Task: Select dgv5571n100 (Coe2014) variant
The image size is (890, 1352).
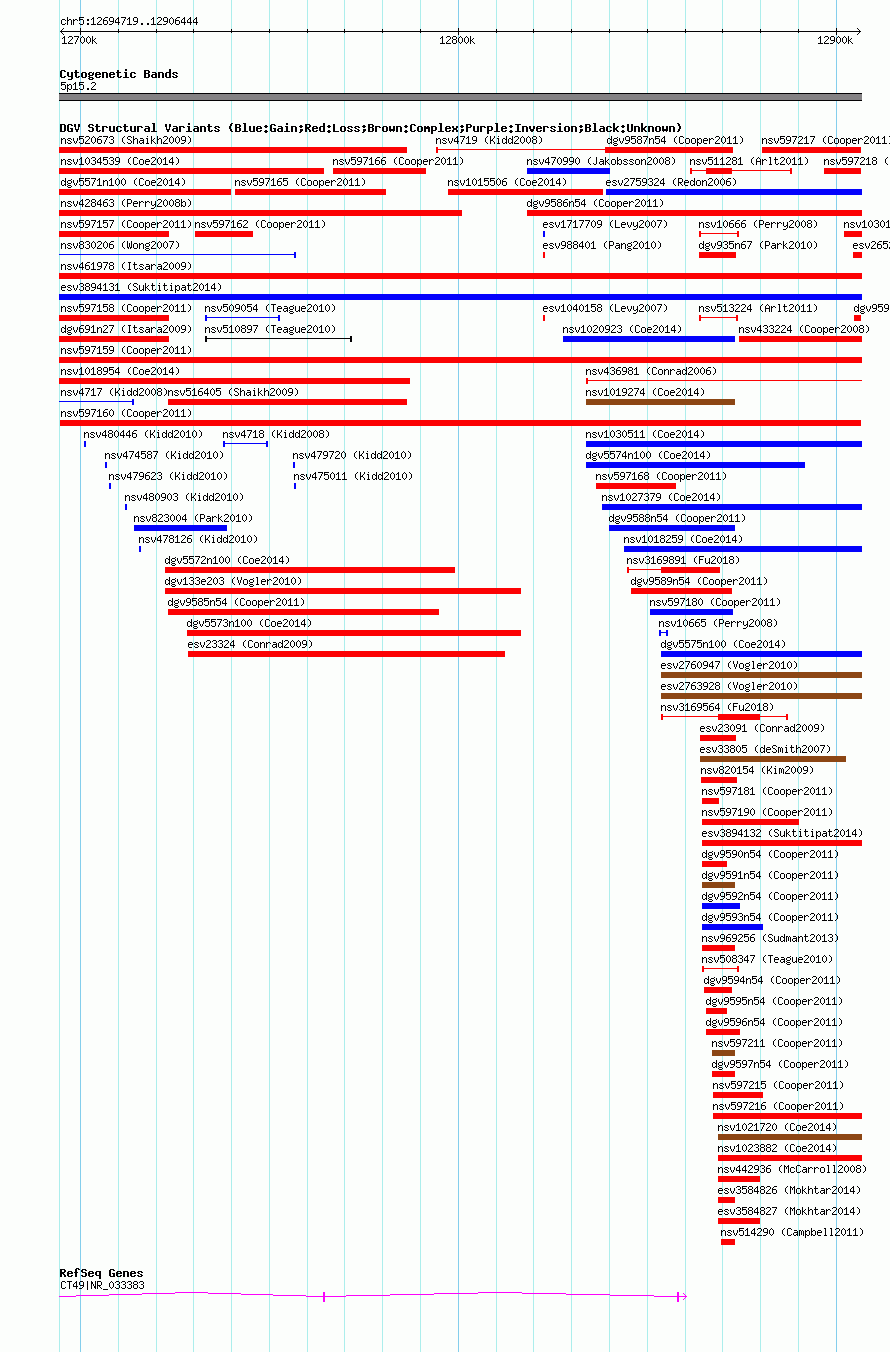Action: [x=145, y=192]
